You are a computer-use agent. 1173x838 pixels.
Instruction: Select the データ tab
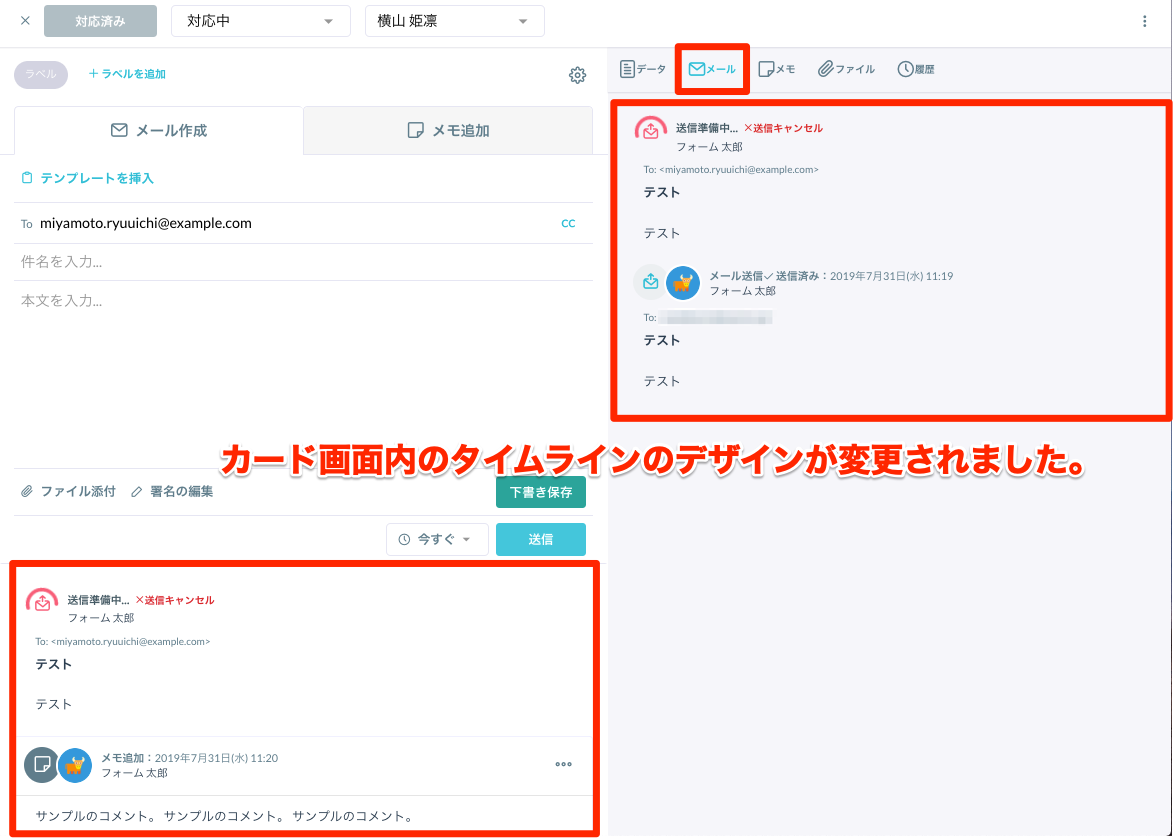pyautogui.click(x=642, y=69)
